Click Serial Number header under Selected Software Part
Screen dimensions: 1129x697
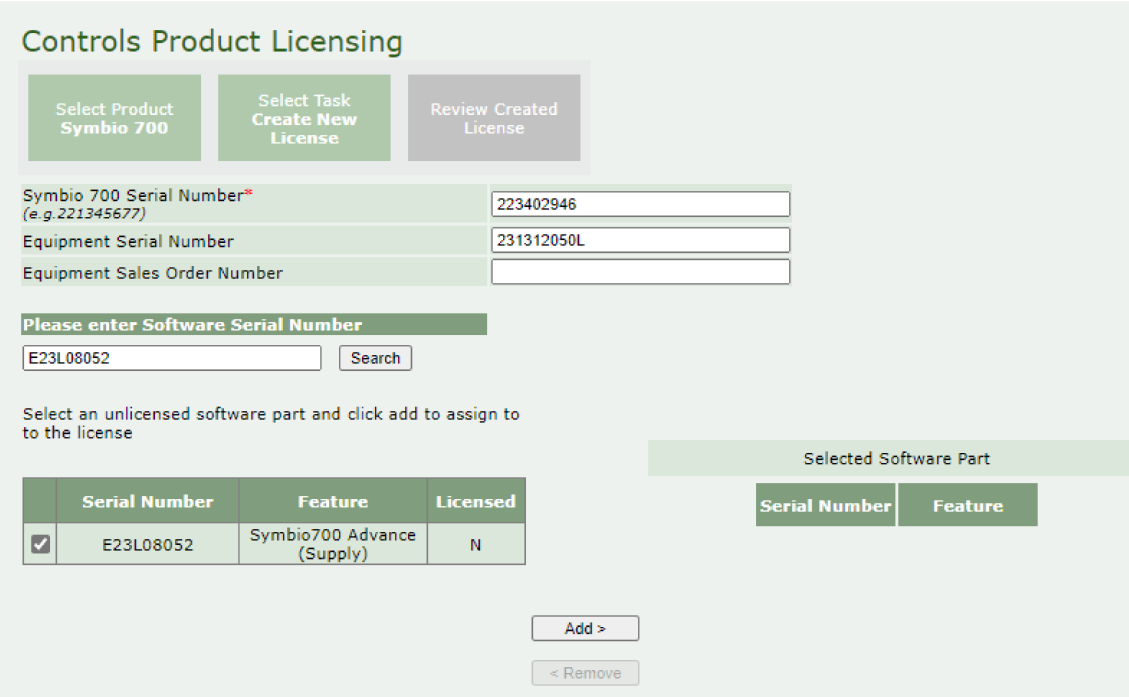point(825,505)
